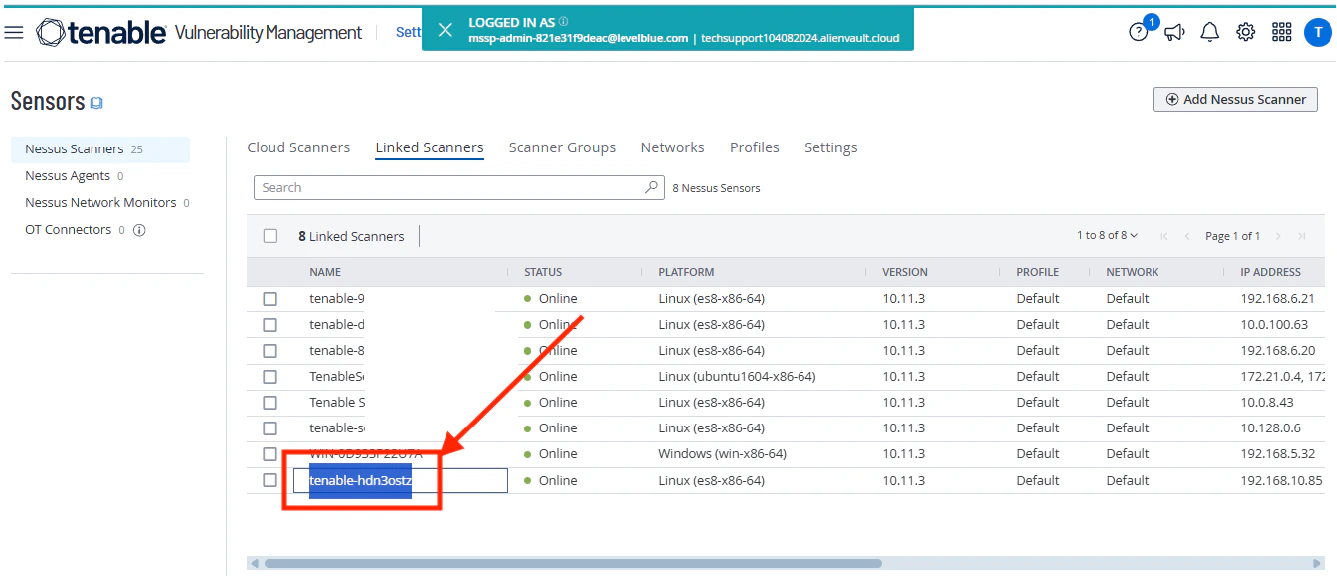
Task: Click the icon next to the Sensors title
Action: (x=97, y=103)
